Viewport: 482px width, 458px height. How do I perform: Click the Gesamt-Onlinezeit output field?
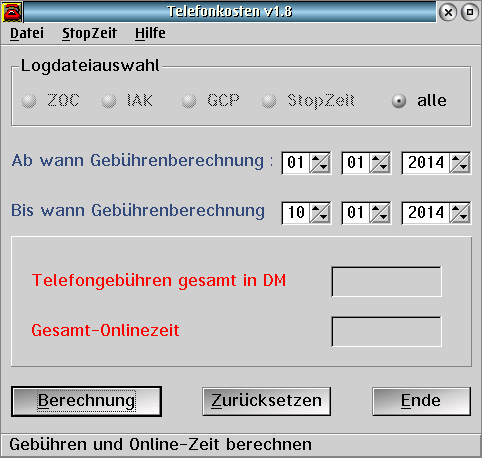click(x=387, y=332)
